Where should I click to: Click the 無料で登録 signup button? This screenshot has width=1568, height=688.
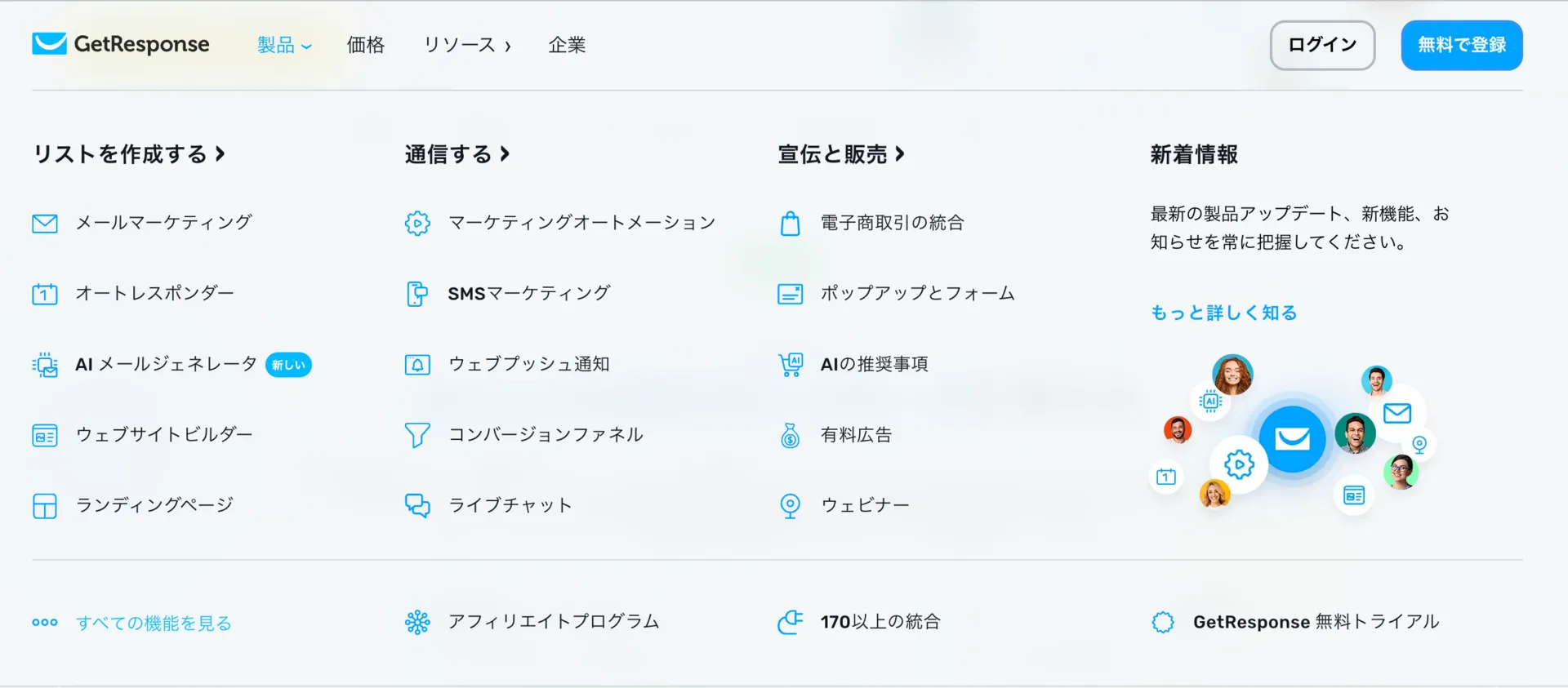click(x=1461, y=46)
